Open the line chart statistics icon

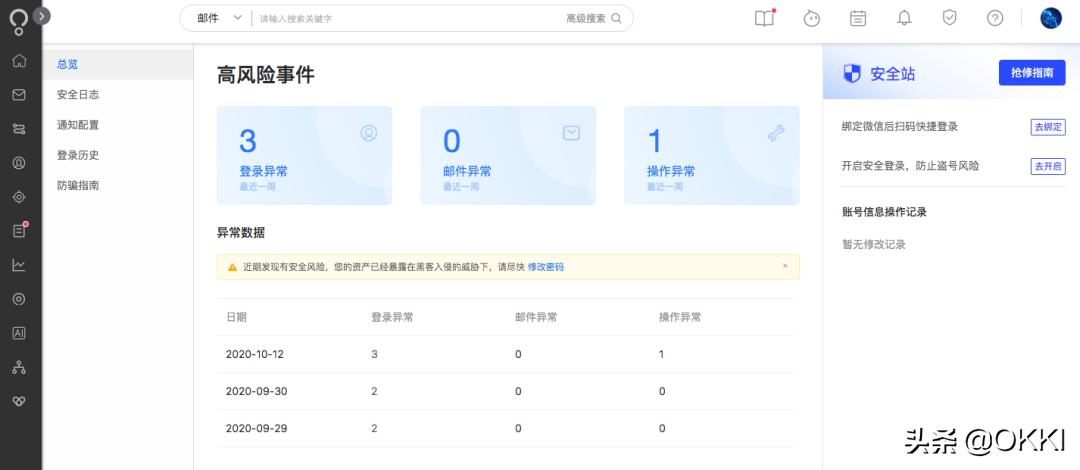pyautogui.click(x=19, y=265)
